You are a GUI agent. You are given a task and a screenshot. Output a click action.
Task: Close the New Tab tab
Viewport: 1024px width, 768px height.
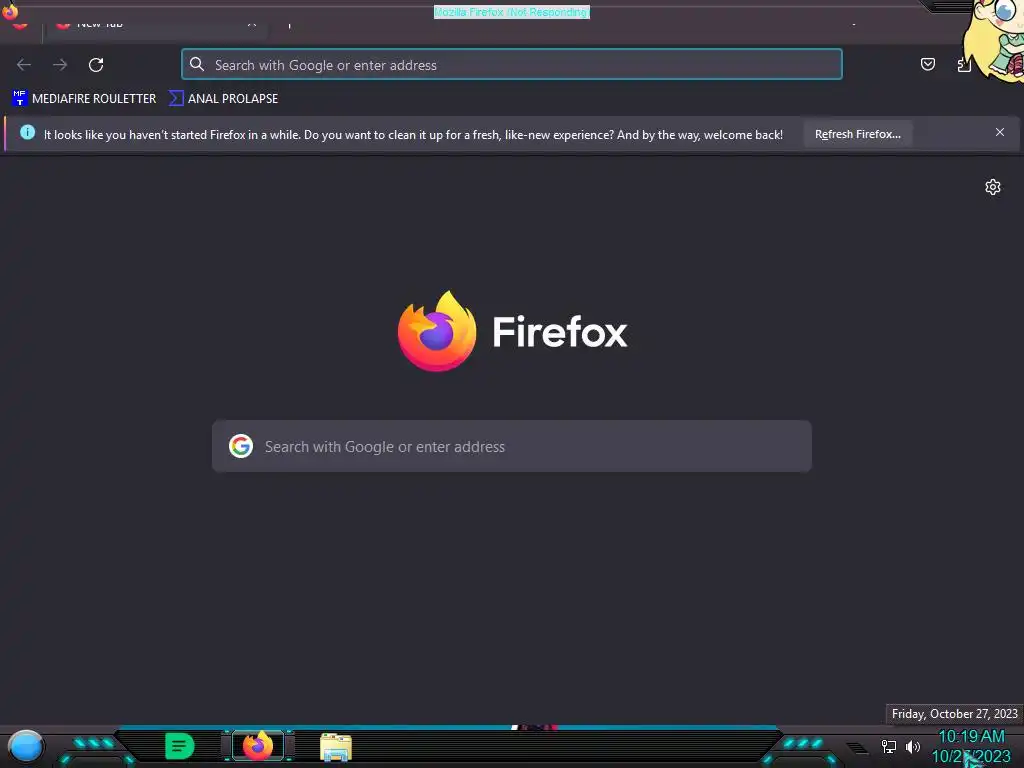tap(251, 25)
